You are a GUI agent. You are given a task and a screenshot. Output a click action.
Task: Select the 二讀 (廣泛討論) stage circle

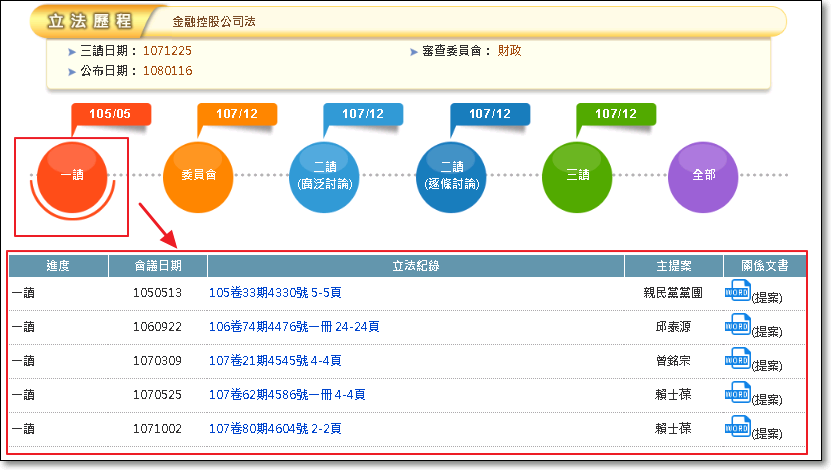point(324,176)
